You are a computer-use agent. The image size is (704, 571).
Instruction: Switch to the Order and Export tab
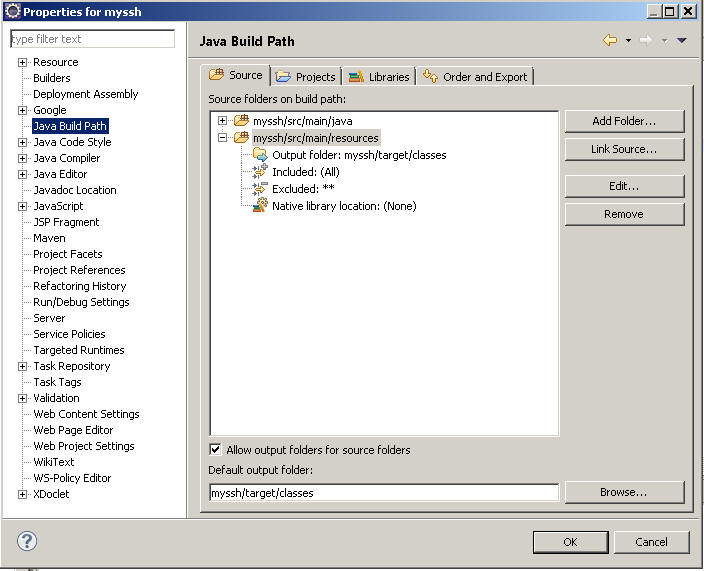tap(475, 77)
